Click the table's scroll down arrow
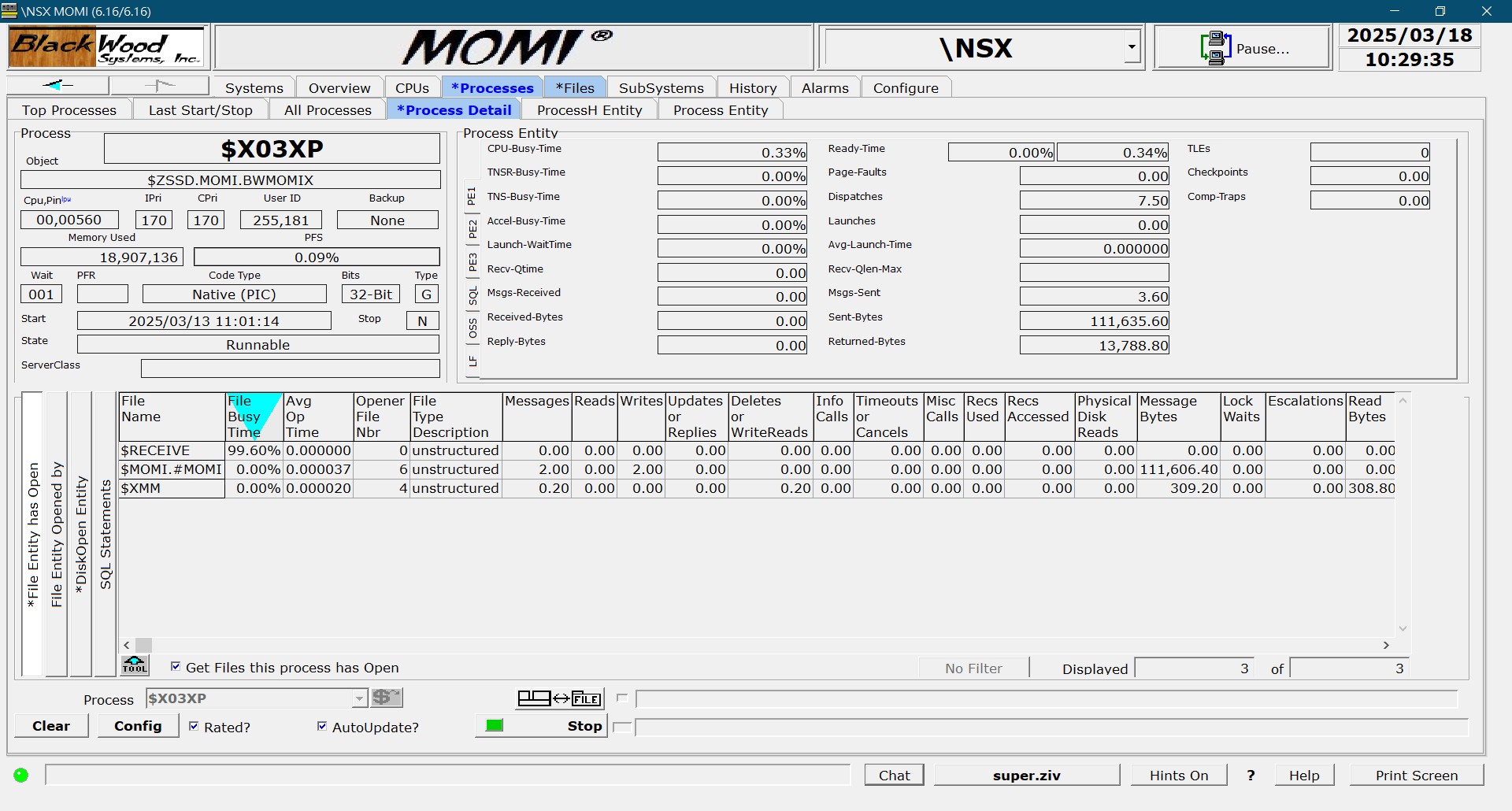Viewport: 1512px width, 811px height. click(1403, 628)
